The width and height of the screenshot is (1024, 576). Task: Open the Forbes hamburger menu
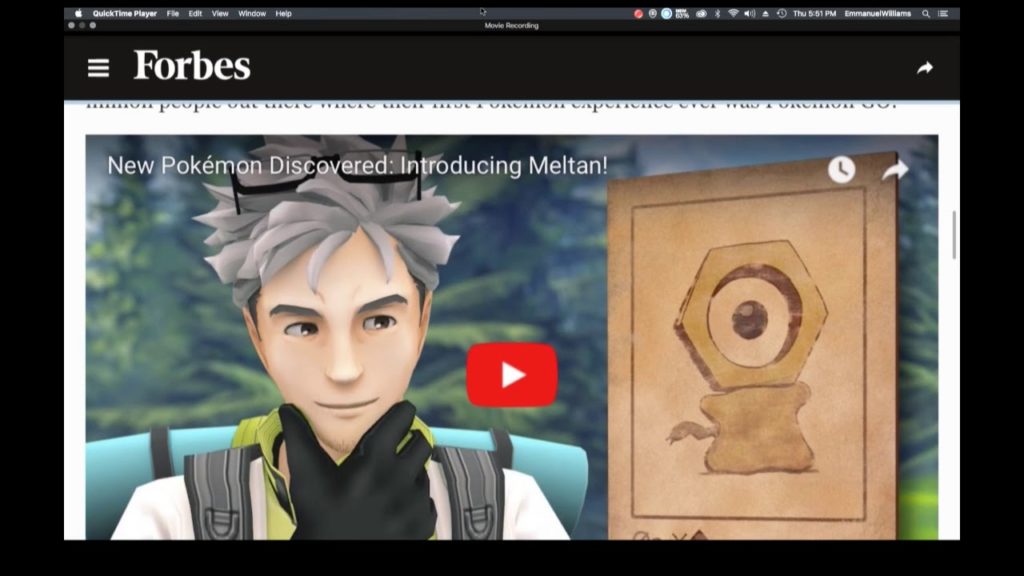(x=98, y=68)
